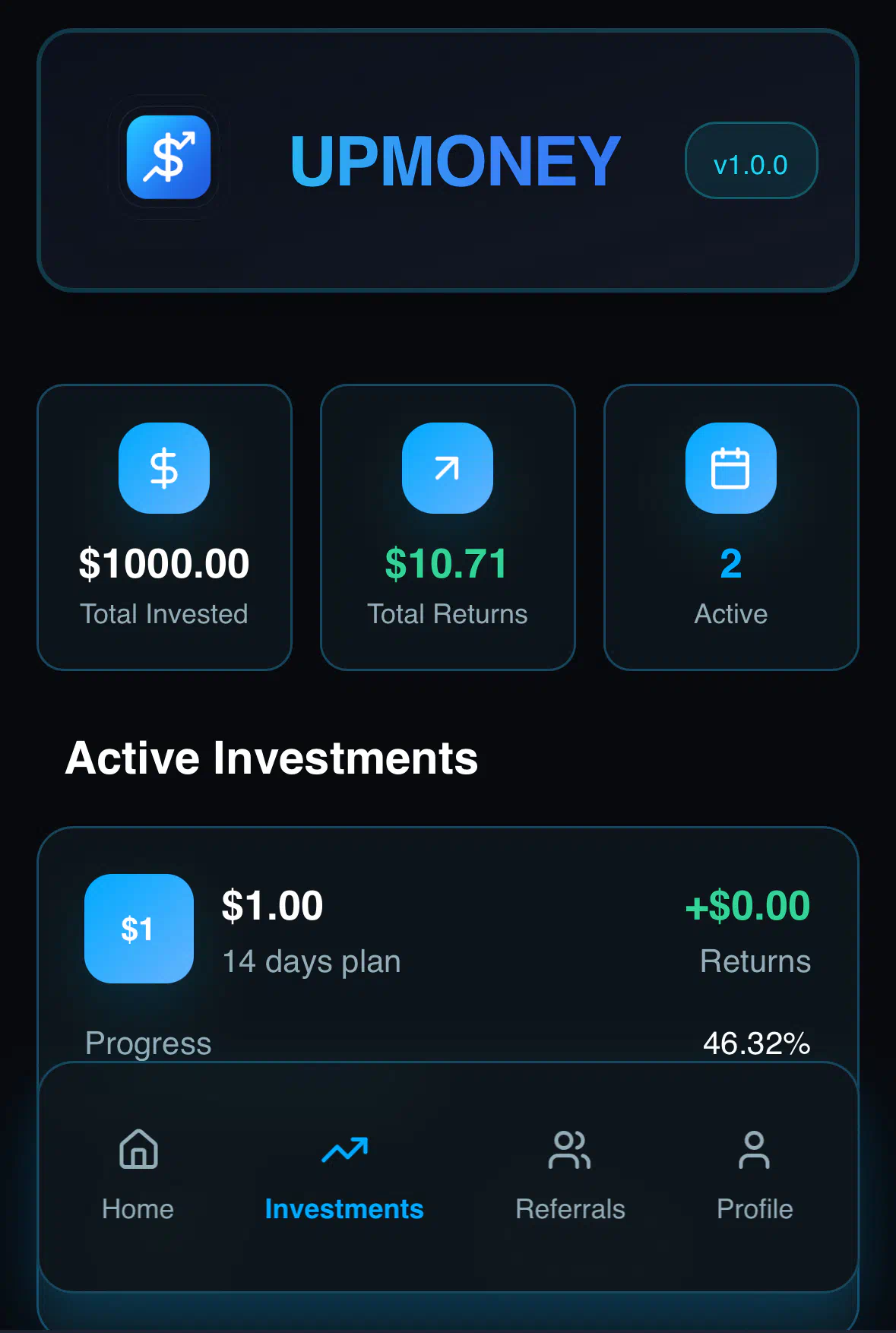896x1333 pixels.
Task: Click the Referrals people icon
Action: point(570,1149)
